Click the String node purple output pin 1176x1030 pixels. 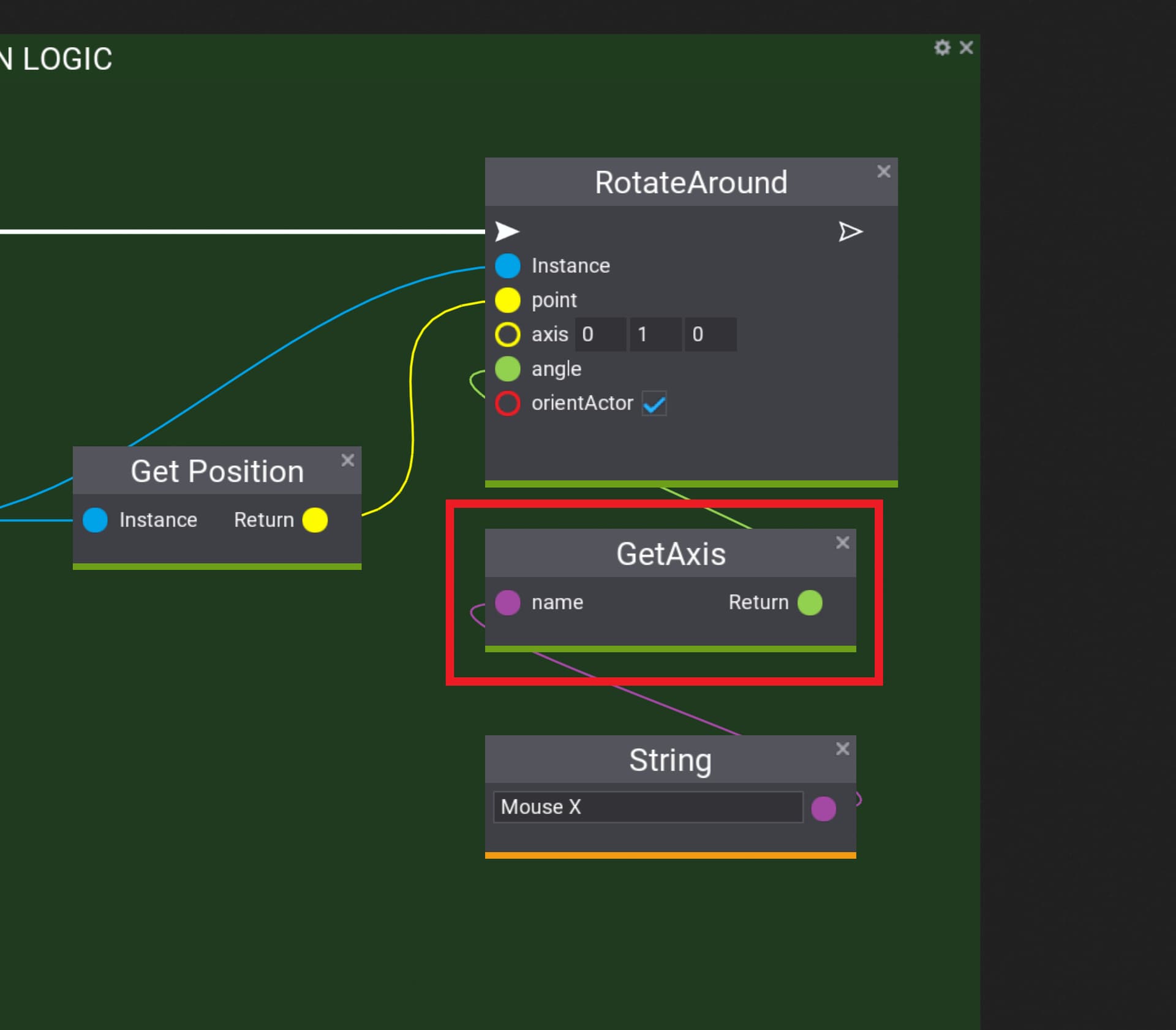click(x=823, y=808)
